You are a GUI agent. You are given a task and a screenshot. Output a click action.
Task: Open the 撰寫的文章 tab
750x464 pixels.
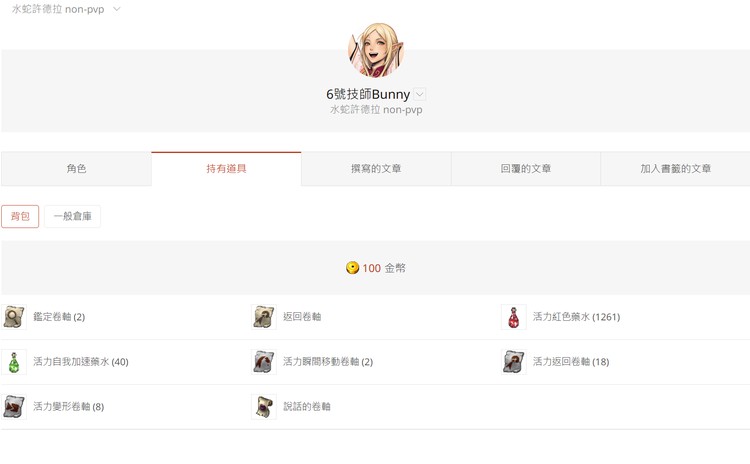coord(376,169)
